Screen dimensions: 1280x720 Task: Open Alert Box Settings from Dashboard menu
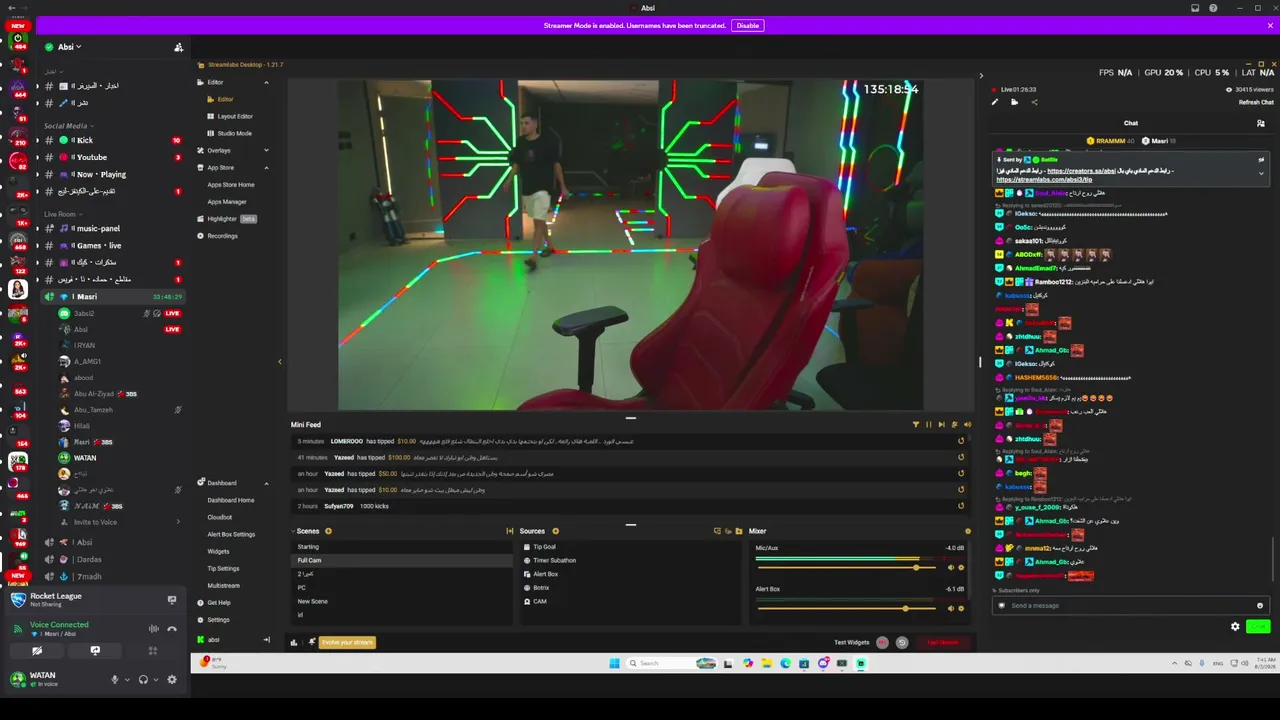[231, 534]
